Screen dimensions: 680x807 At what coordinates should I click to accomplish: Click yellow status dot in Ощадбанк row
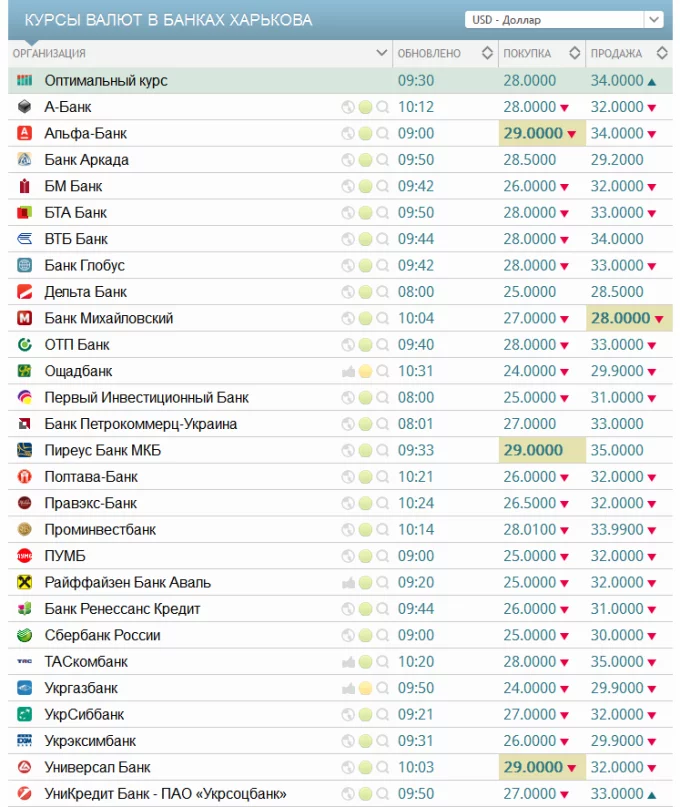pos(365,371)
